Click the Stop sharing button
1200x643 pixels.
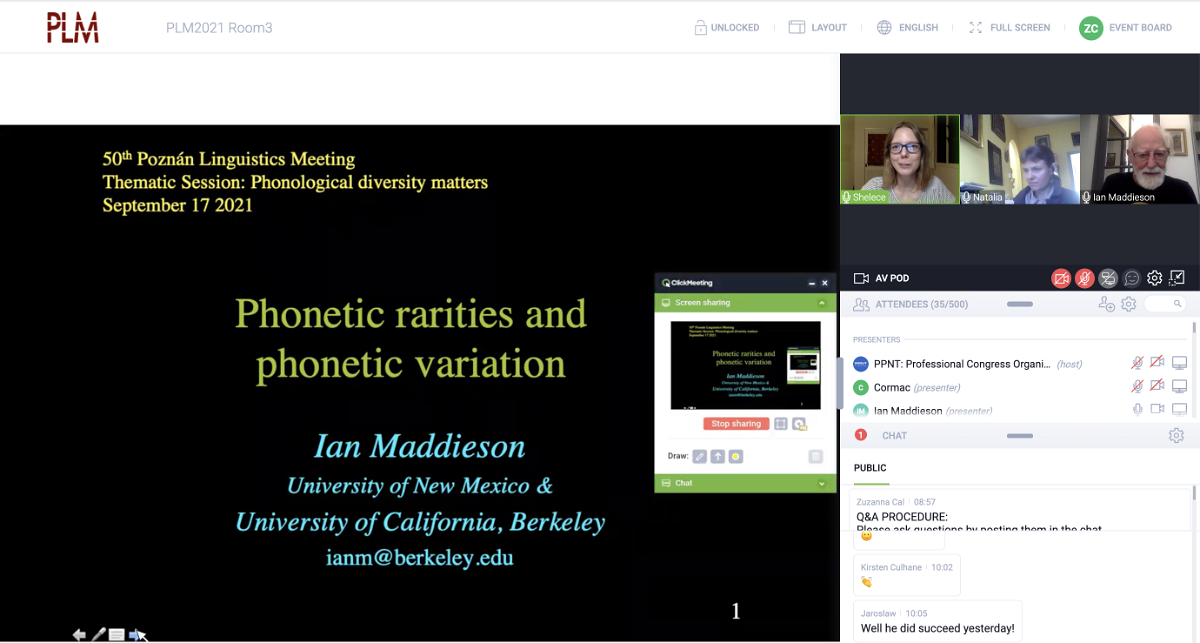(x=736, y=424)
